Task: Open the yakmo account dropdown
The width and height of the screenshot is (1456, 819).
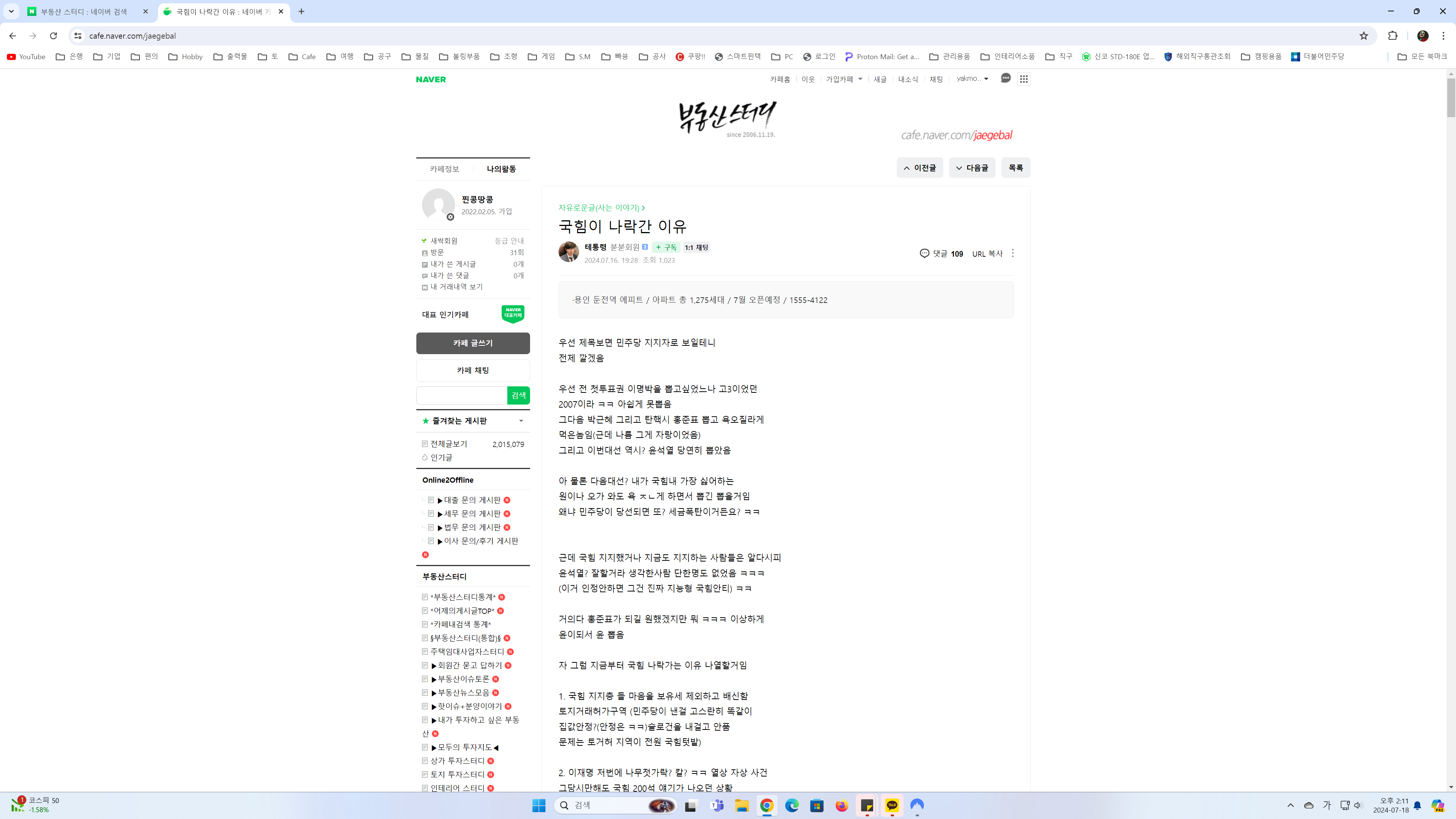Action: pyautogui.click(x=972, y=78)
